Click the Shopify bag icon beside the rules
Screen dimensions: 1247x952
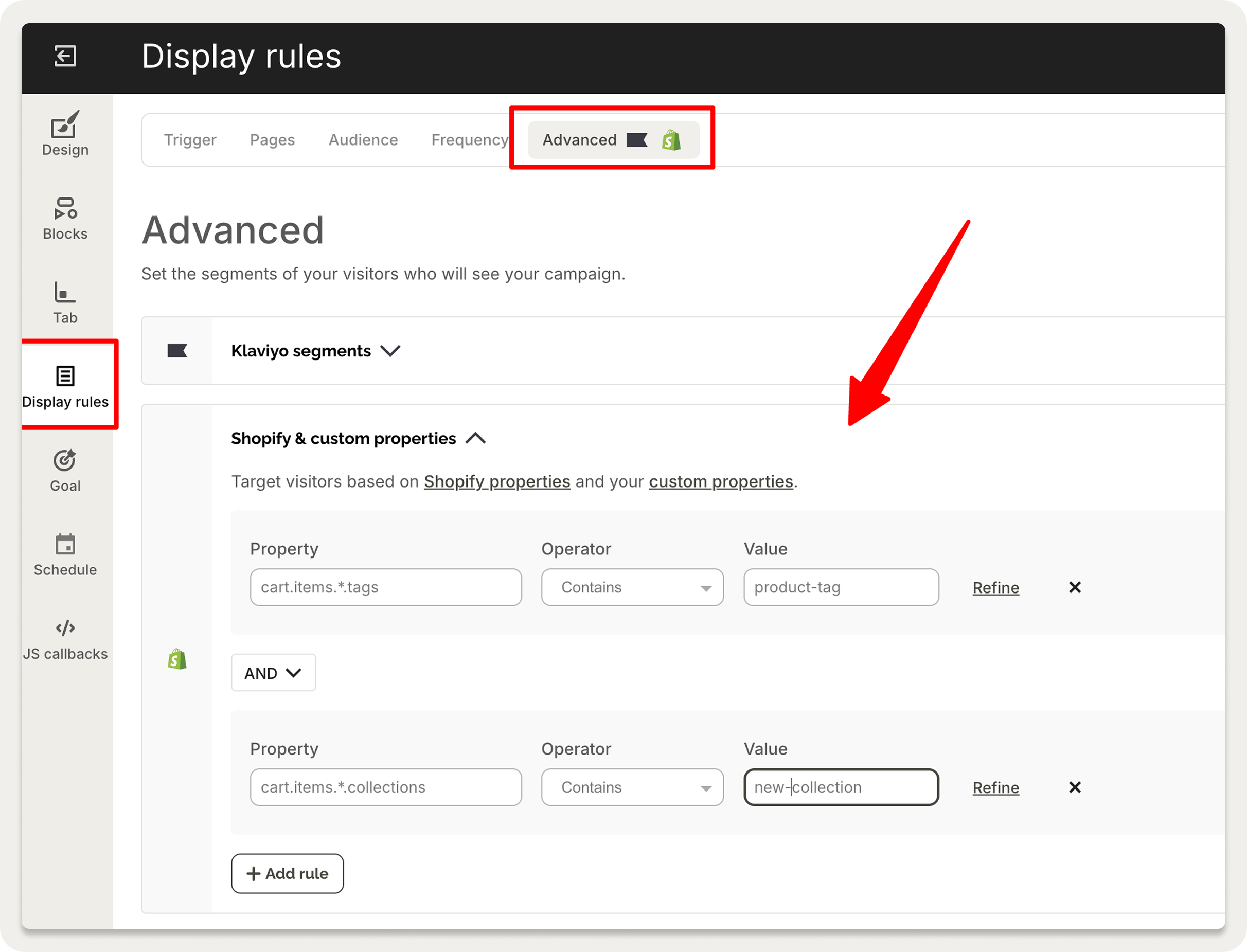pos(177,659)
